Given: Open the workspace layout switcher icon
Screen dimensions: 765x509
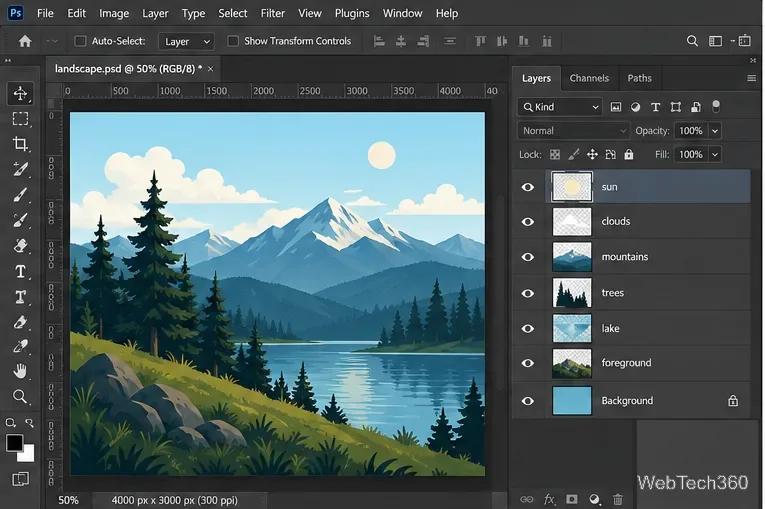Looking at the screenshot, I should (715, 41).
